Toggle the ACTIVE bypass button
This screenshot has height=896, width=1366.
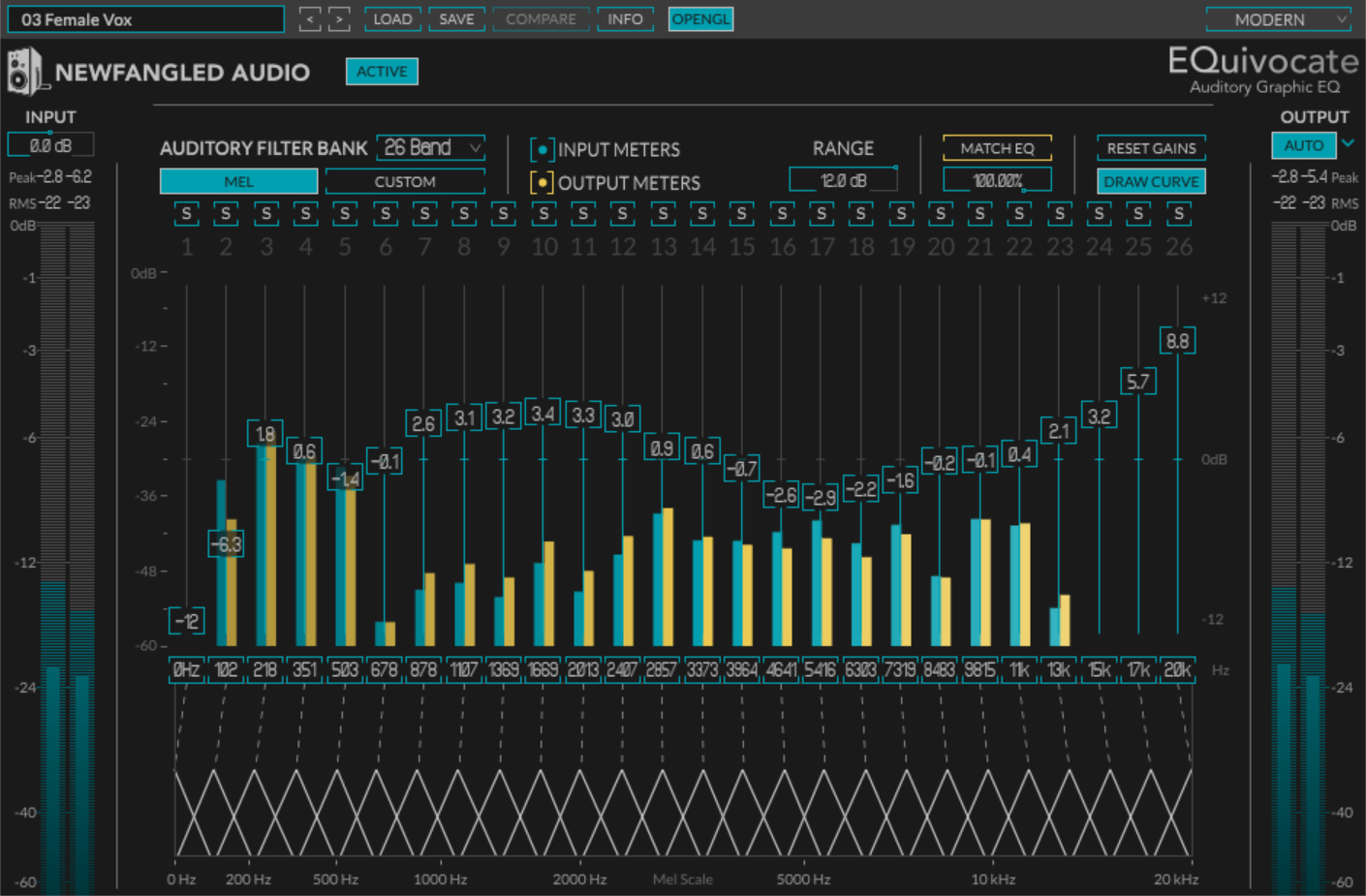coord(382,72)
